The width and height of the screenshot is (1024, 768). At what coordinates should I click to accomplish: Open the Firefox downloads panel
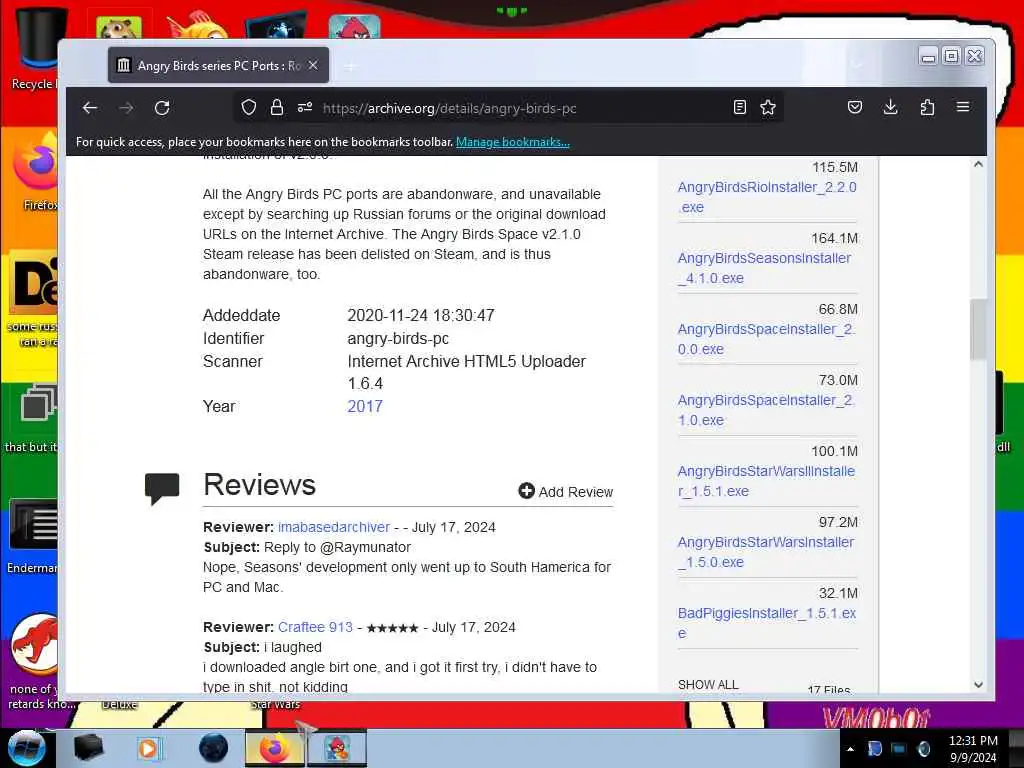click(x=890, y=107)
